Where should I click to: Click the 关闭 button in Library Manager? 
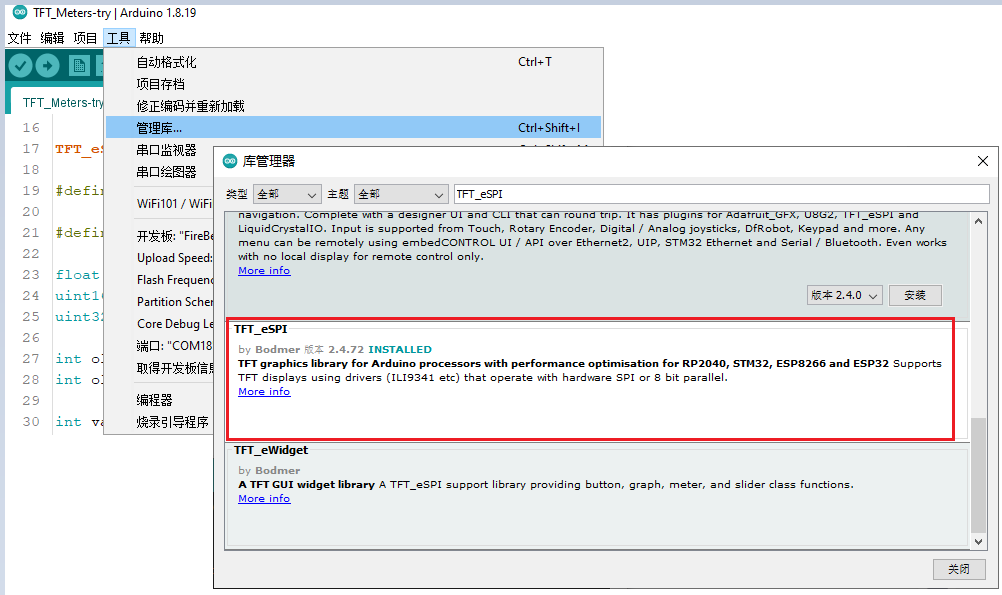pyautogui.click(x=959, y=569)
